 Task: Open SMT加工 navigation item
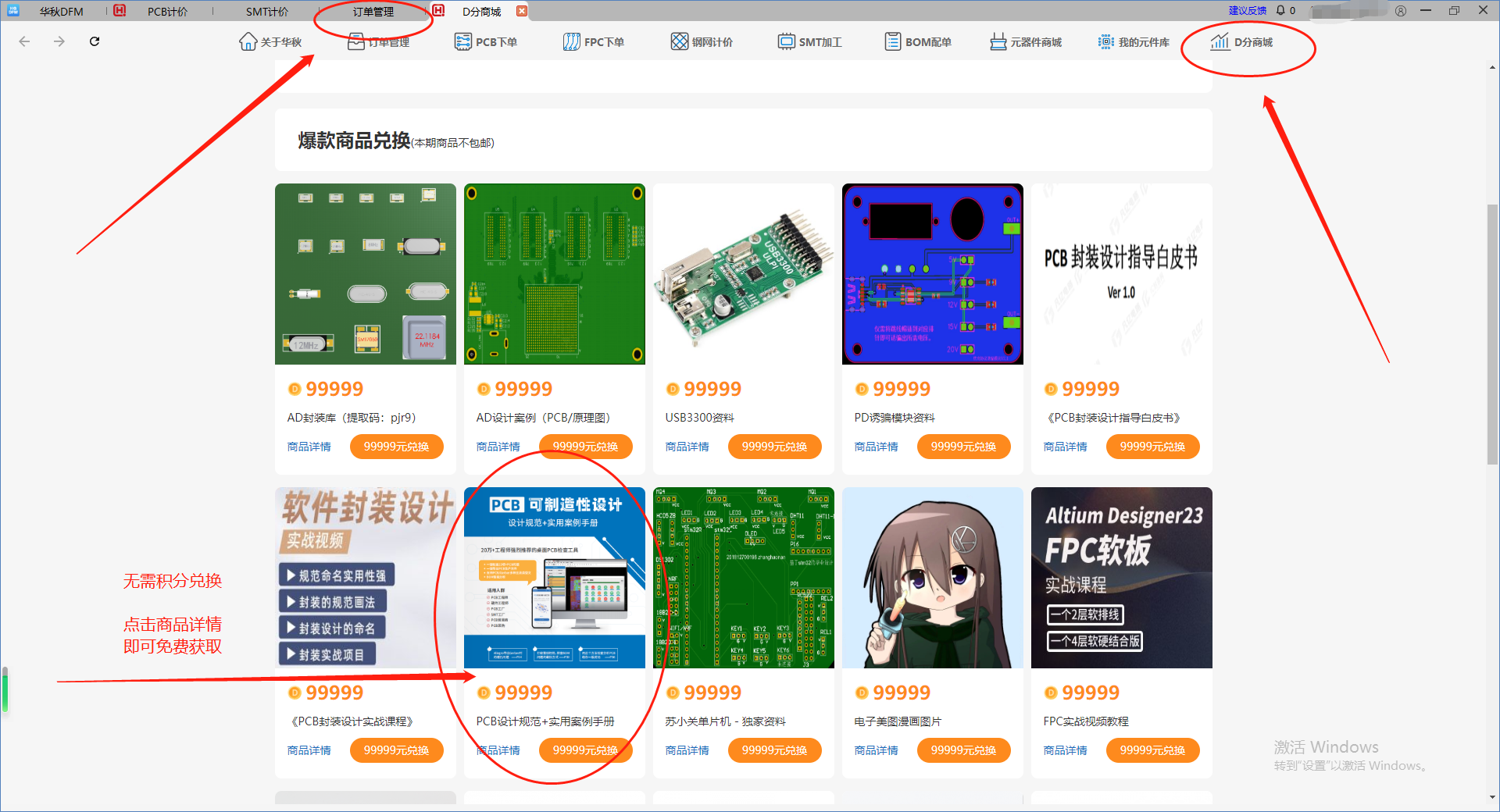(x=809, y=41)
